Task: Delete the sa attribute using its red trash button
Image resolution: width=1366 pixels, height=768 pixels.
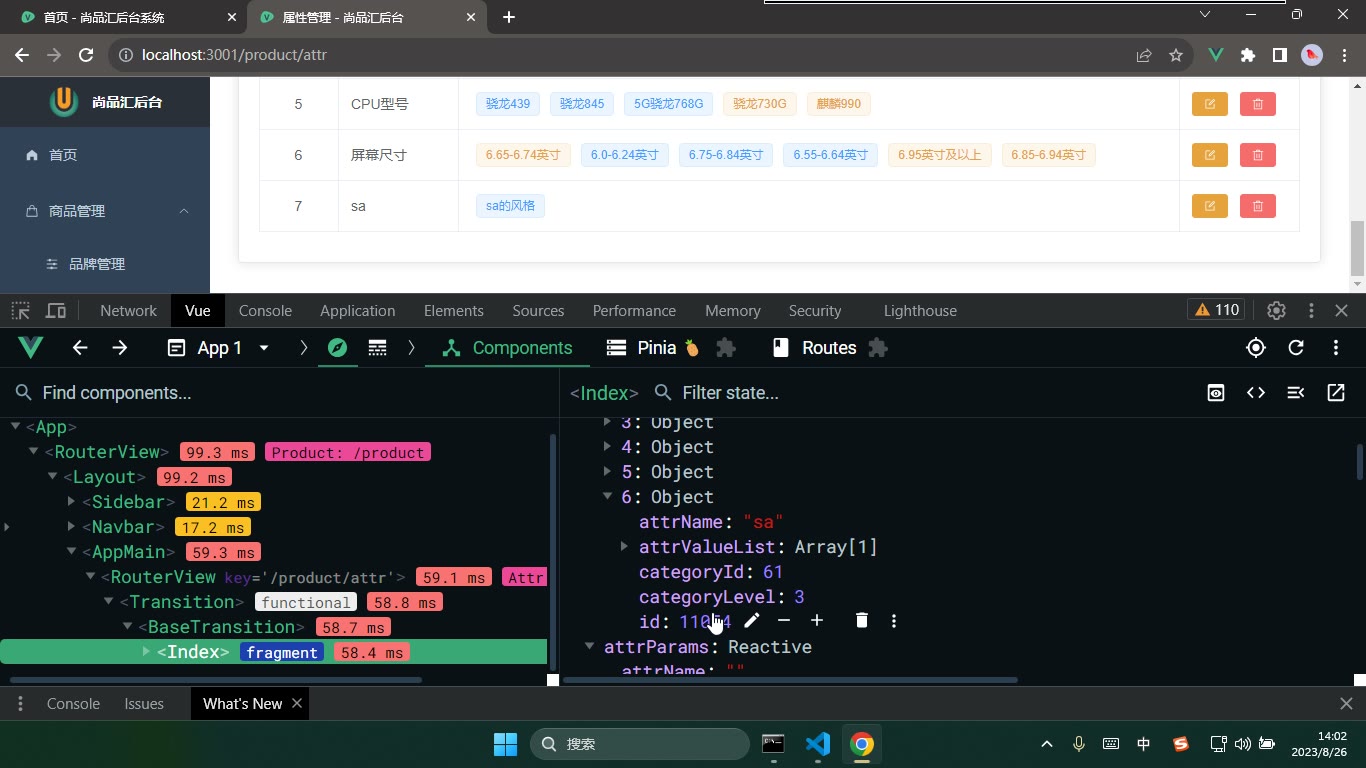Action: point(1257,206)
